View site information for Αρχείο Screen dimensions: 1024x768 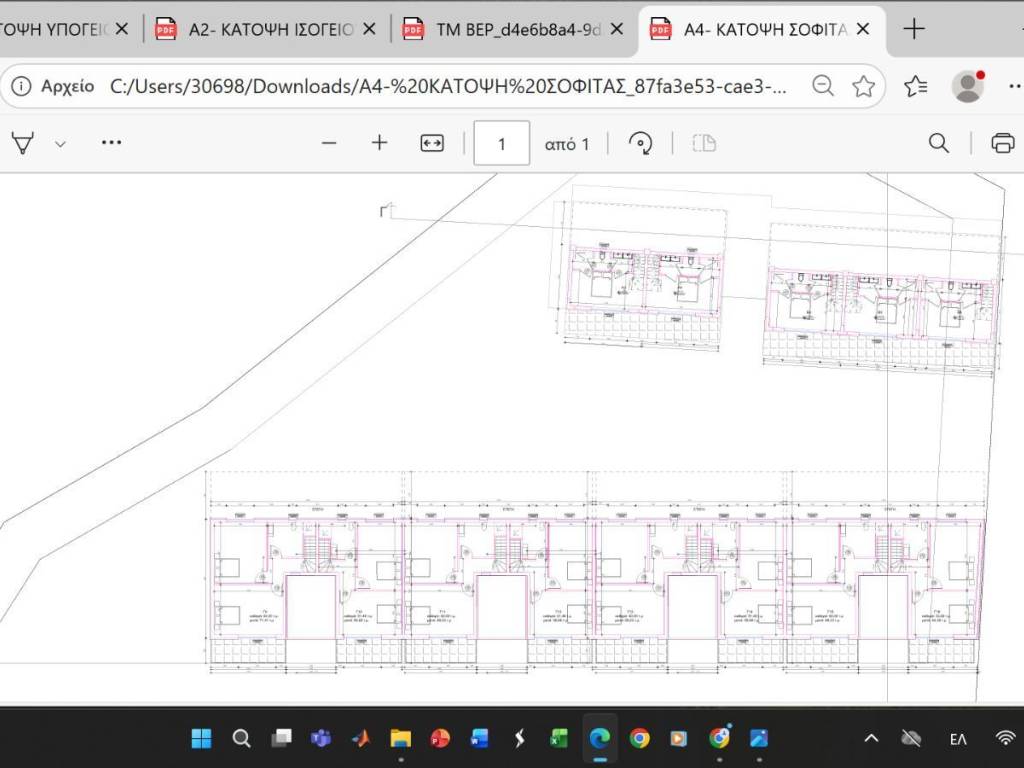point(22,86)
